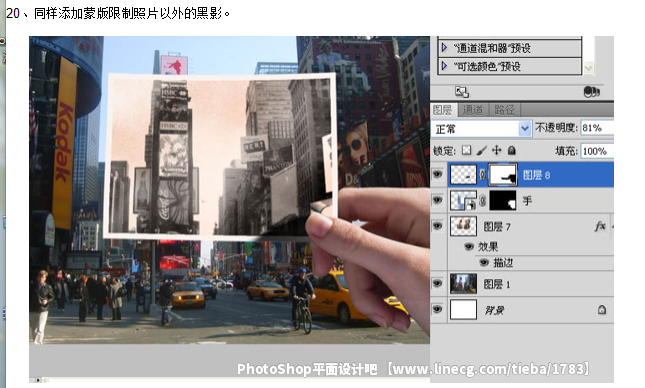This screenshot has width=645, height=388.
Task: Hide the 图层 8 layer
Action: click(x=438, y=174)
